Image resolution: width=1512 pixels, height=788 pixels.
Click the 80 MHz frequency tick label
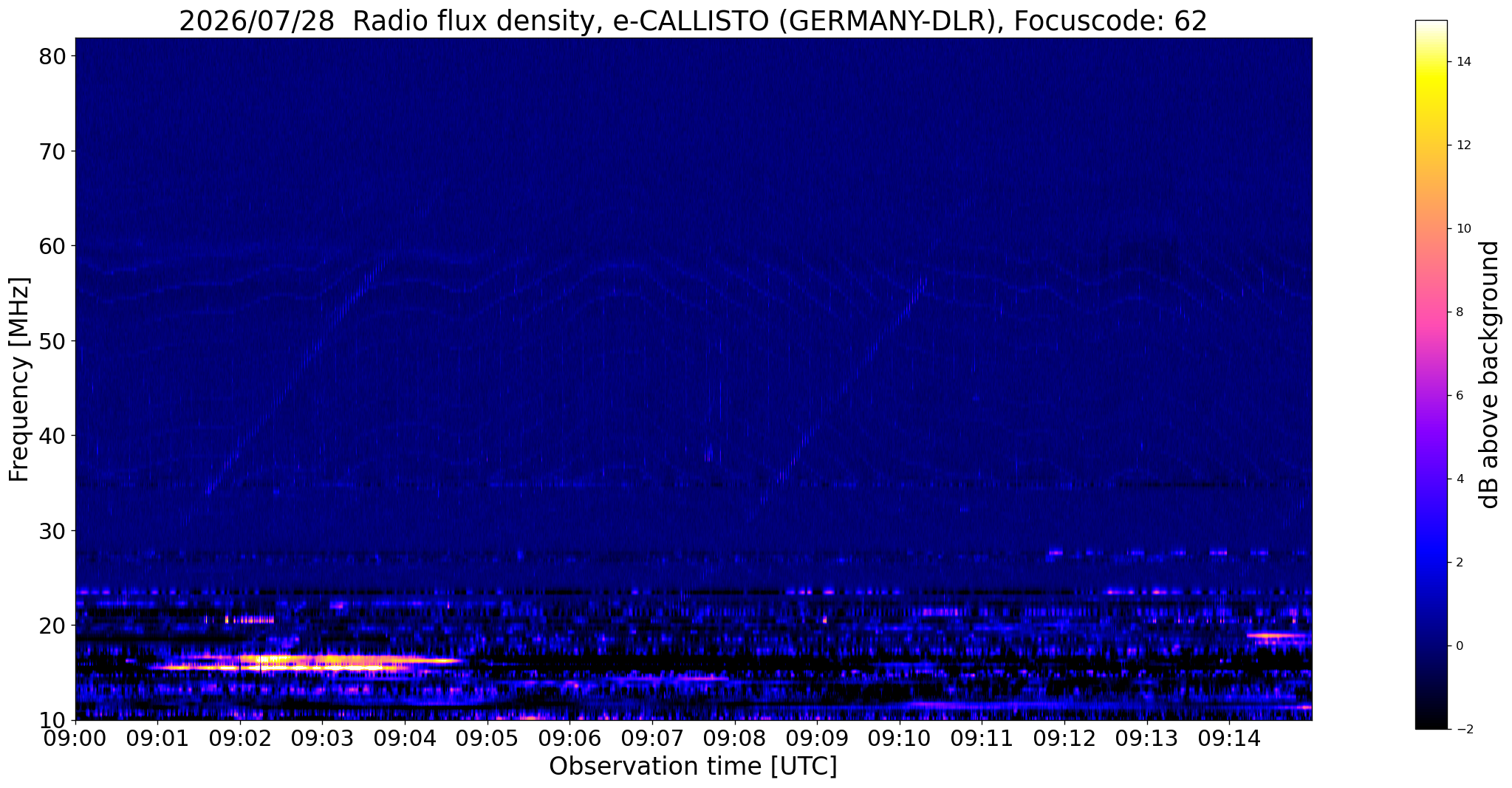coord(52,56)
